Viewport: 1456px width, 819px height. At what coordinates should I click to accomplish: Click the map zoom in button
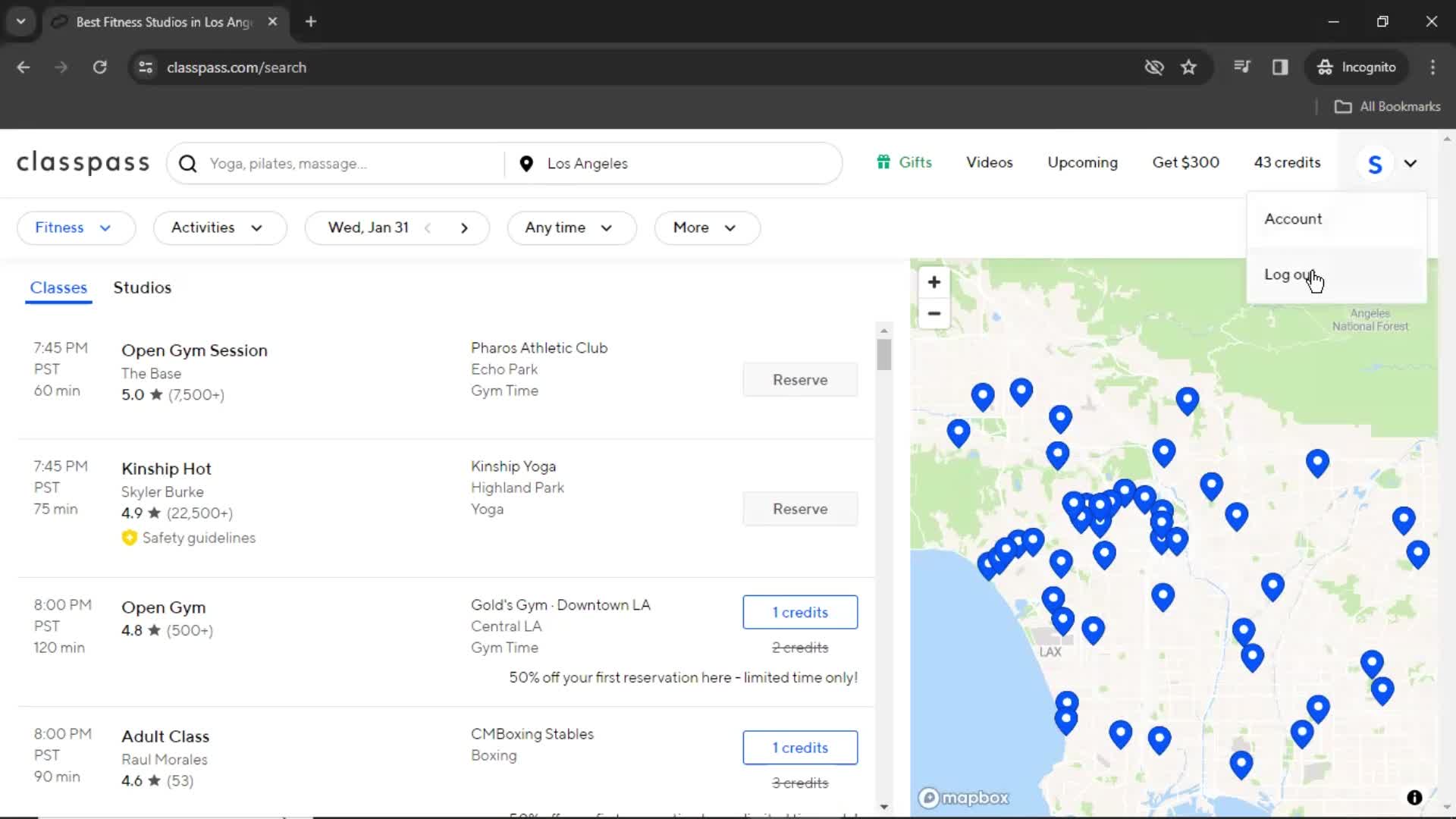click(934, 282)
